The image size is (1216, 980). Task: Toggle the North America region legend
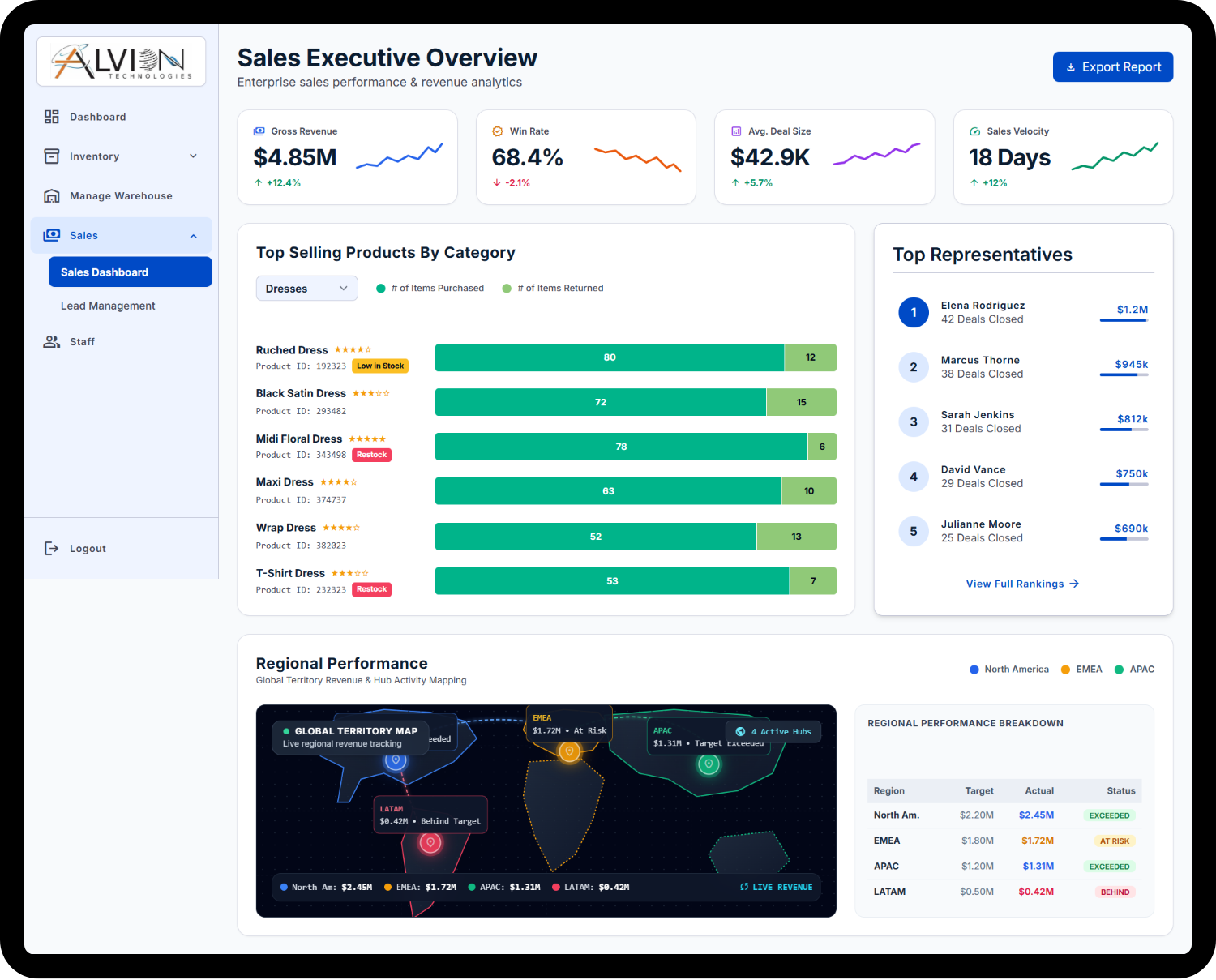point(1009,670)
